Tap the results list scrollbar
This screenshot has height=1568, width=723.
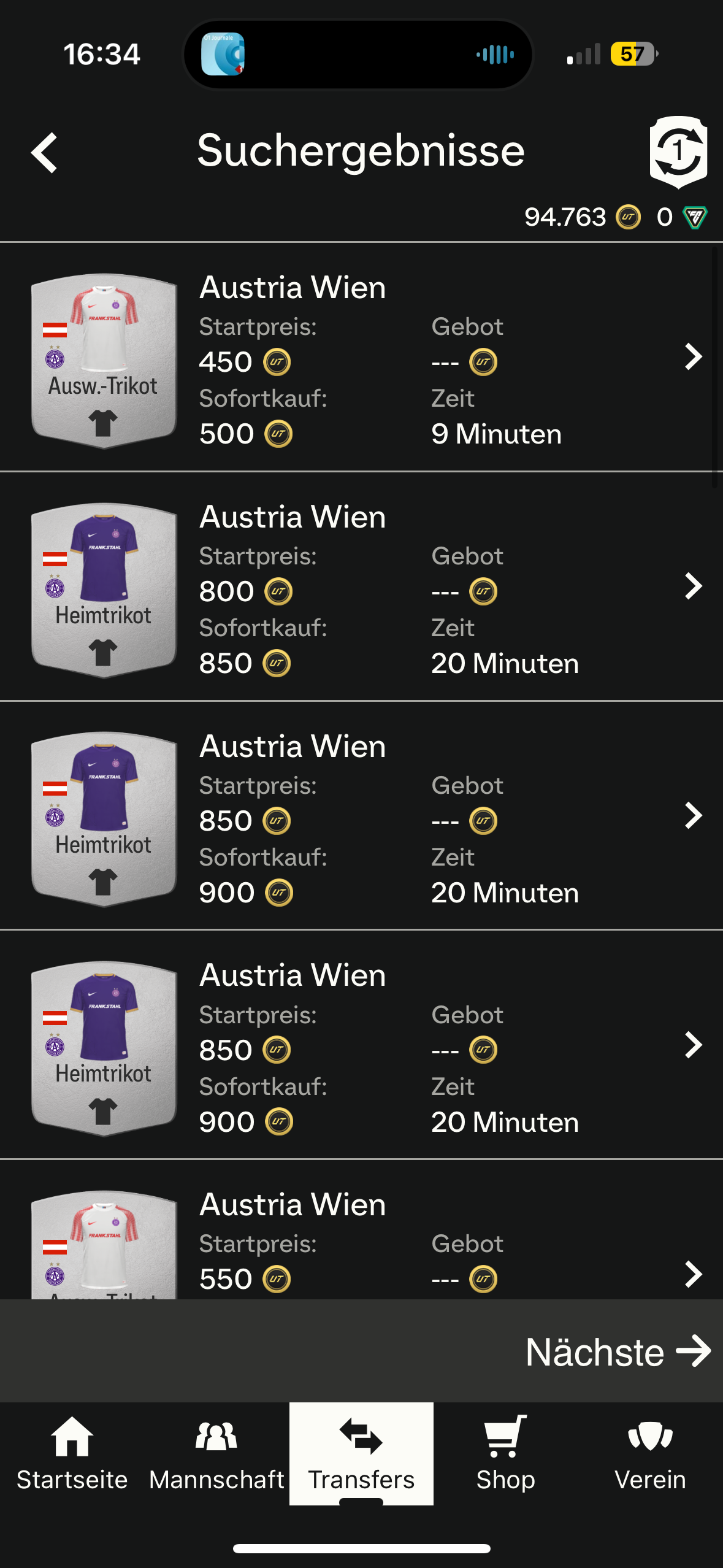coord(714,368)
